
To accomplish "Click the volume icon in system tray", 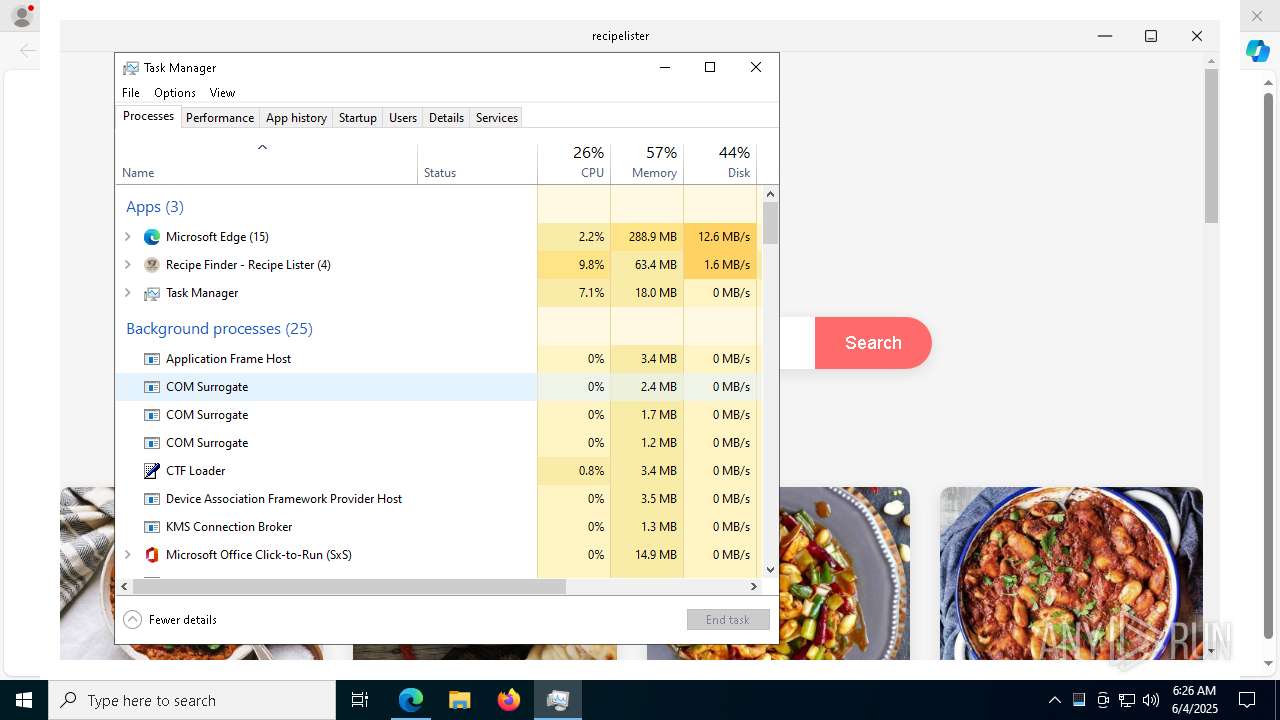I will click(x=1151, y=700).
